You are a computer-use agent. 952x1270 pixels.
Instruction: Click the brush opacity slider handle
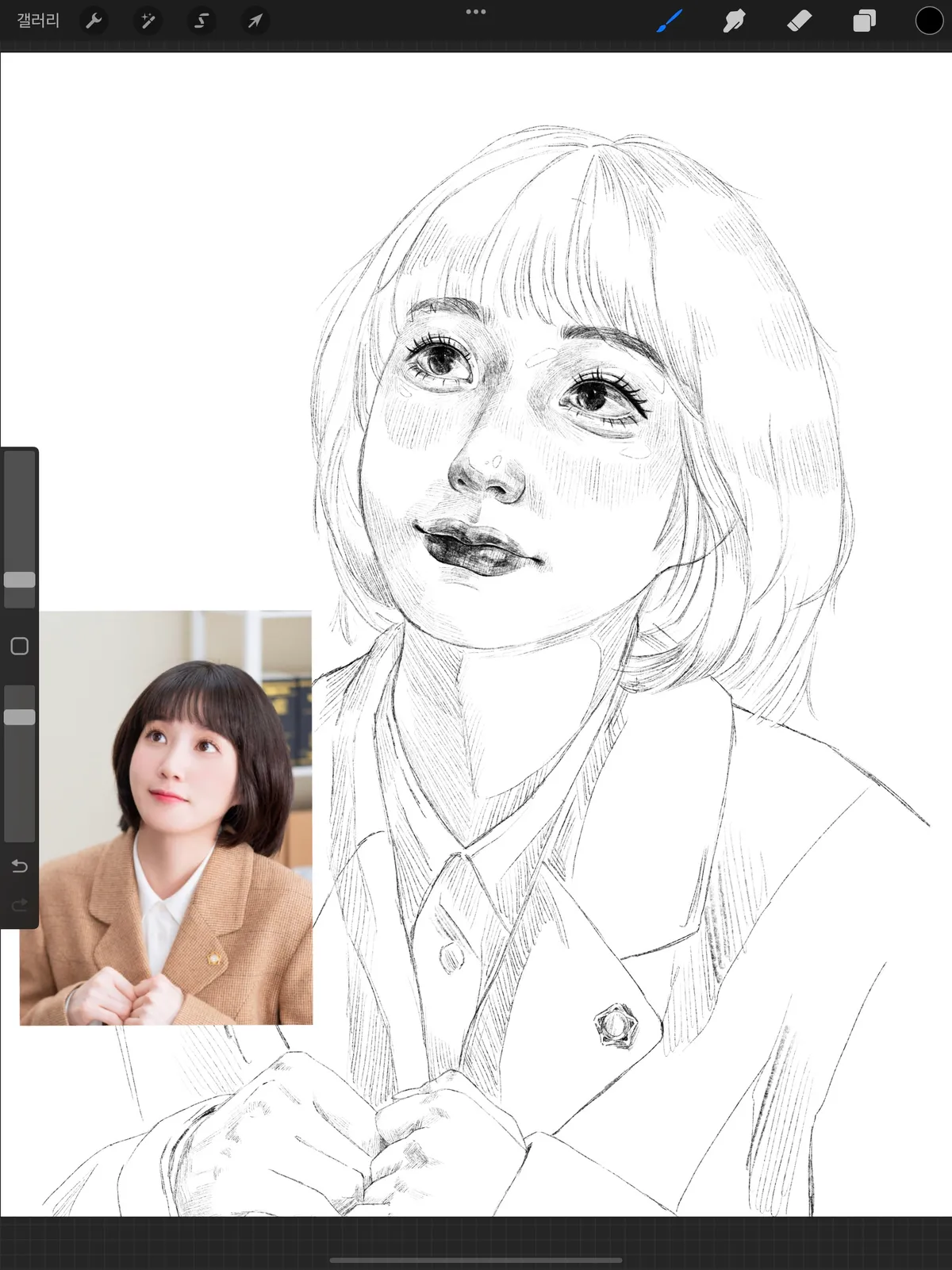tap(20, 717)
